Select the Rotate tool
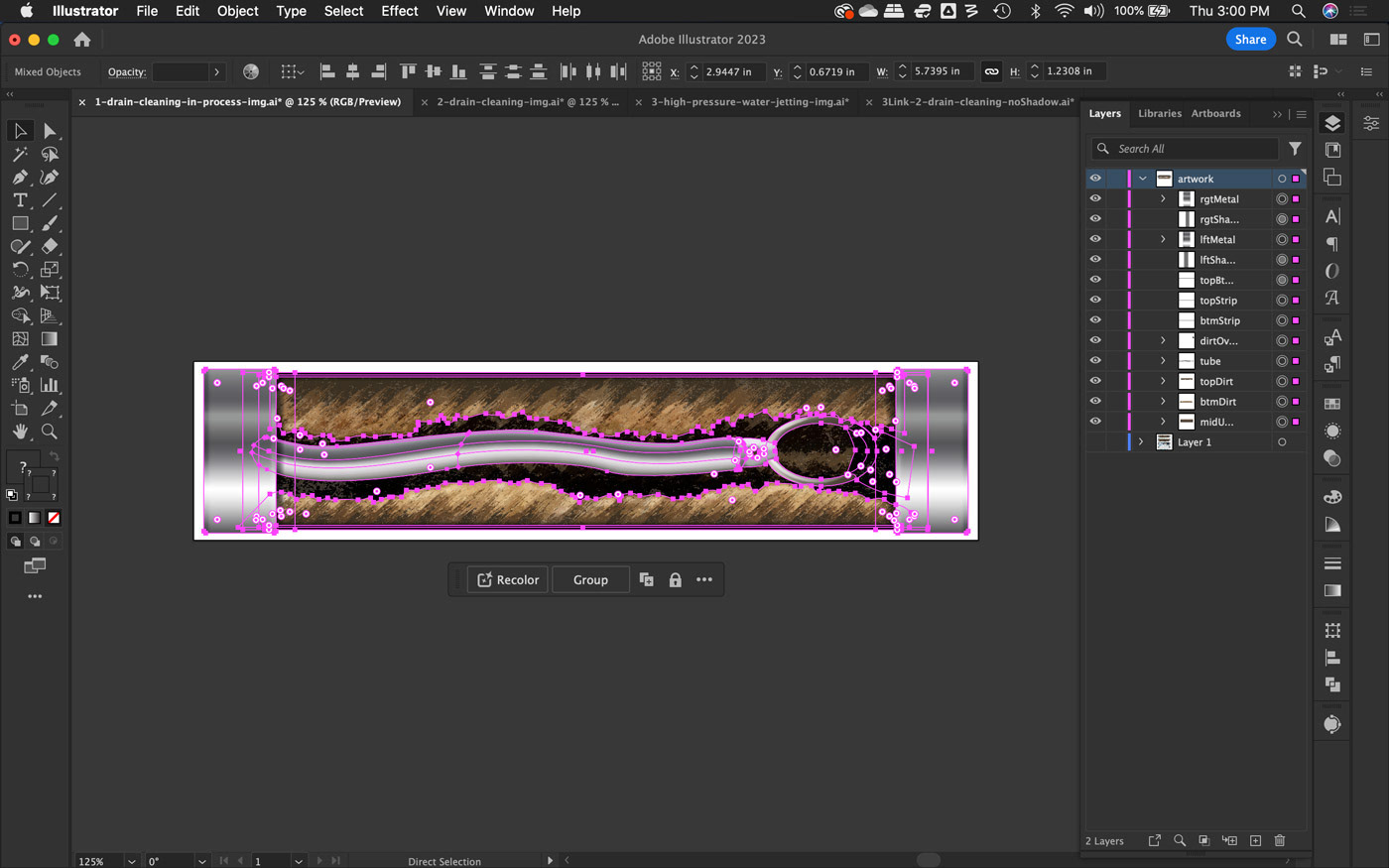 (x=20, y=269)
